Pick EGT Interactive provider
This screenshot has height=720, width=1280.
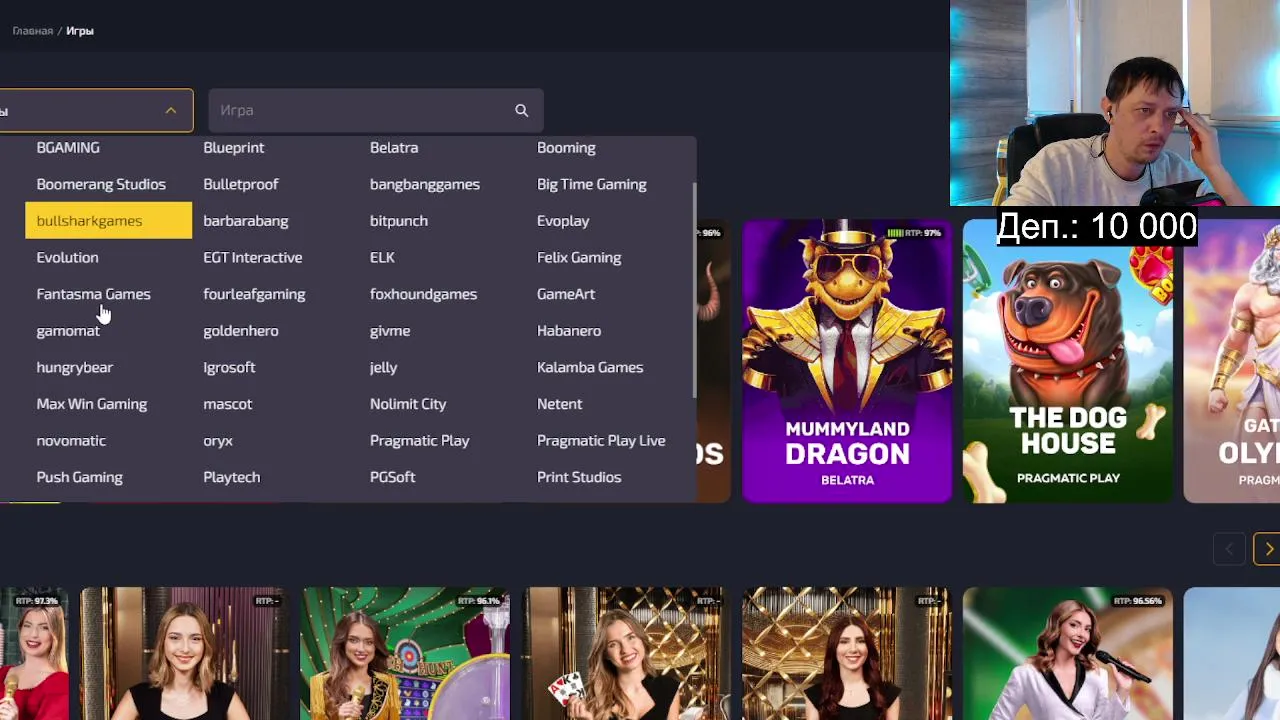point(252,257)
